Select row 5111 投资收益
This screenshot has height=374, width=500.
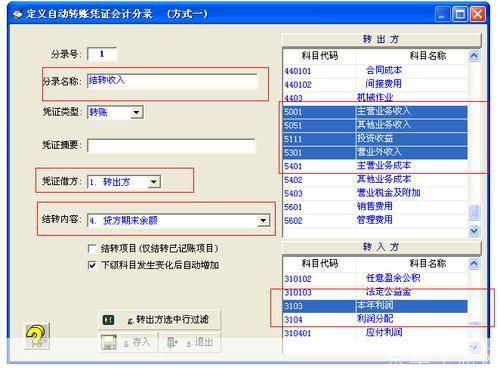point(375,139)
